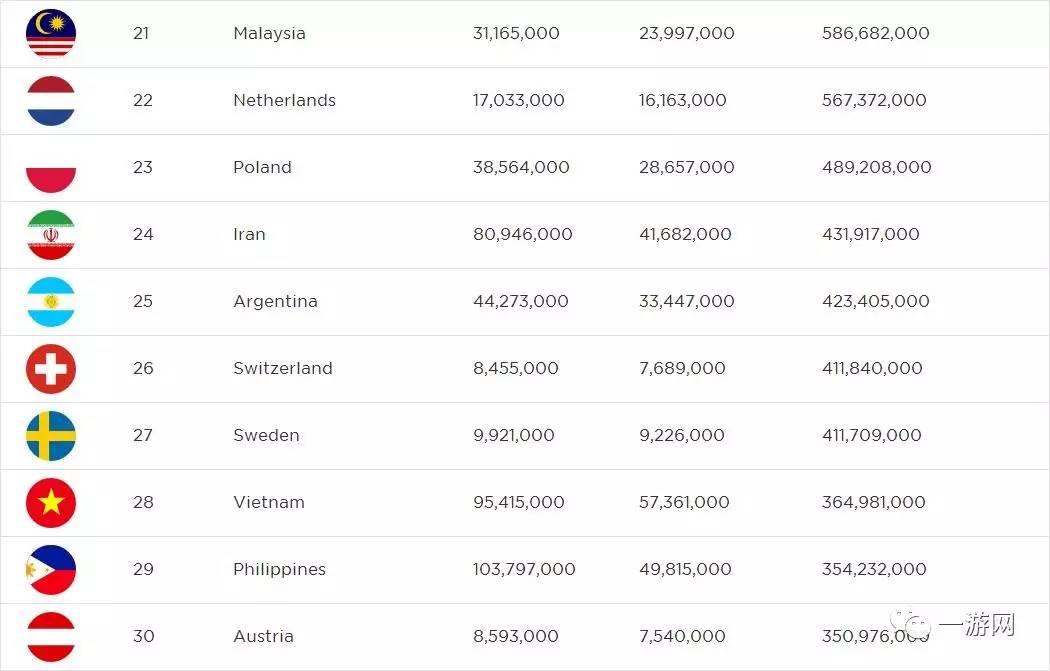The height and width of the screenshot is (671, 1050).
Task: Click the Iran flag icon
Action: [x=51, y=234]
